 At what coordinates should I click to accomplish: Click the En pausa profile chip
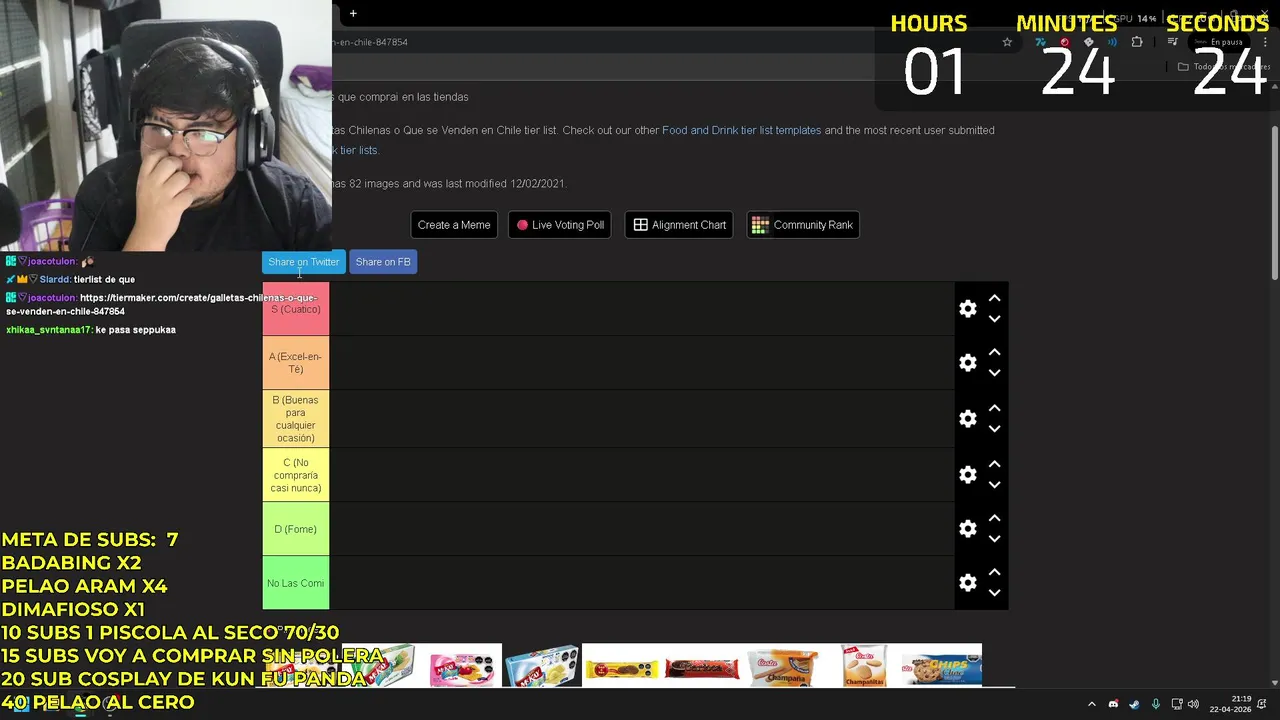1221,42
